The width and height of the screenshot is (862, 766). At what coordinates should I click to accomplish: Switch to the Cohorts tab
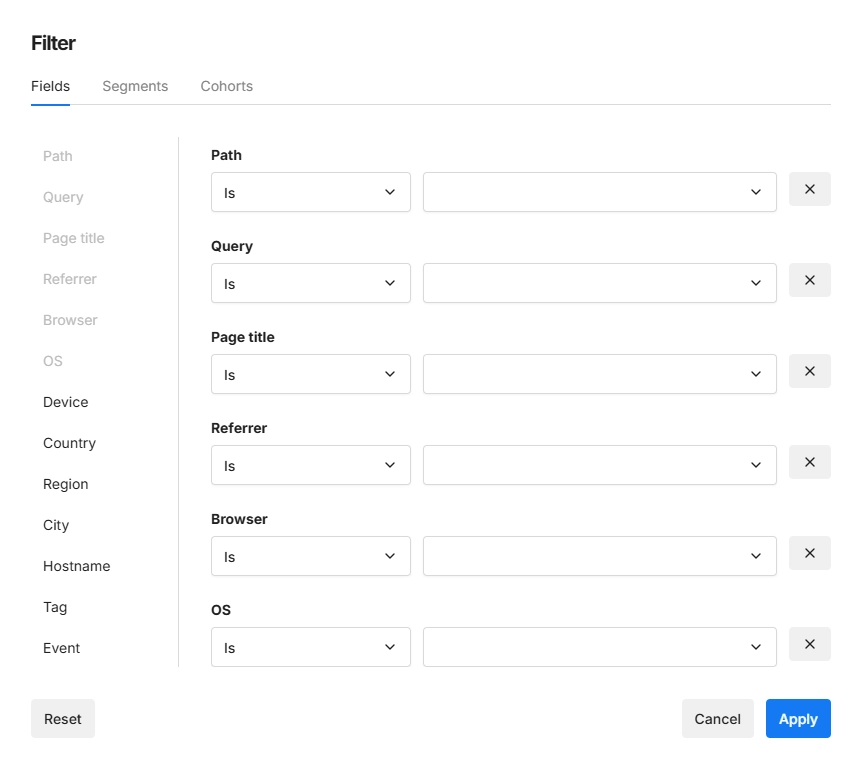click(x=226, y=86)
